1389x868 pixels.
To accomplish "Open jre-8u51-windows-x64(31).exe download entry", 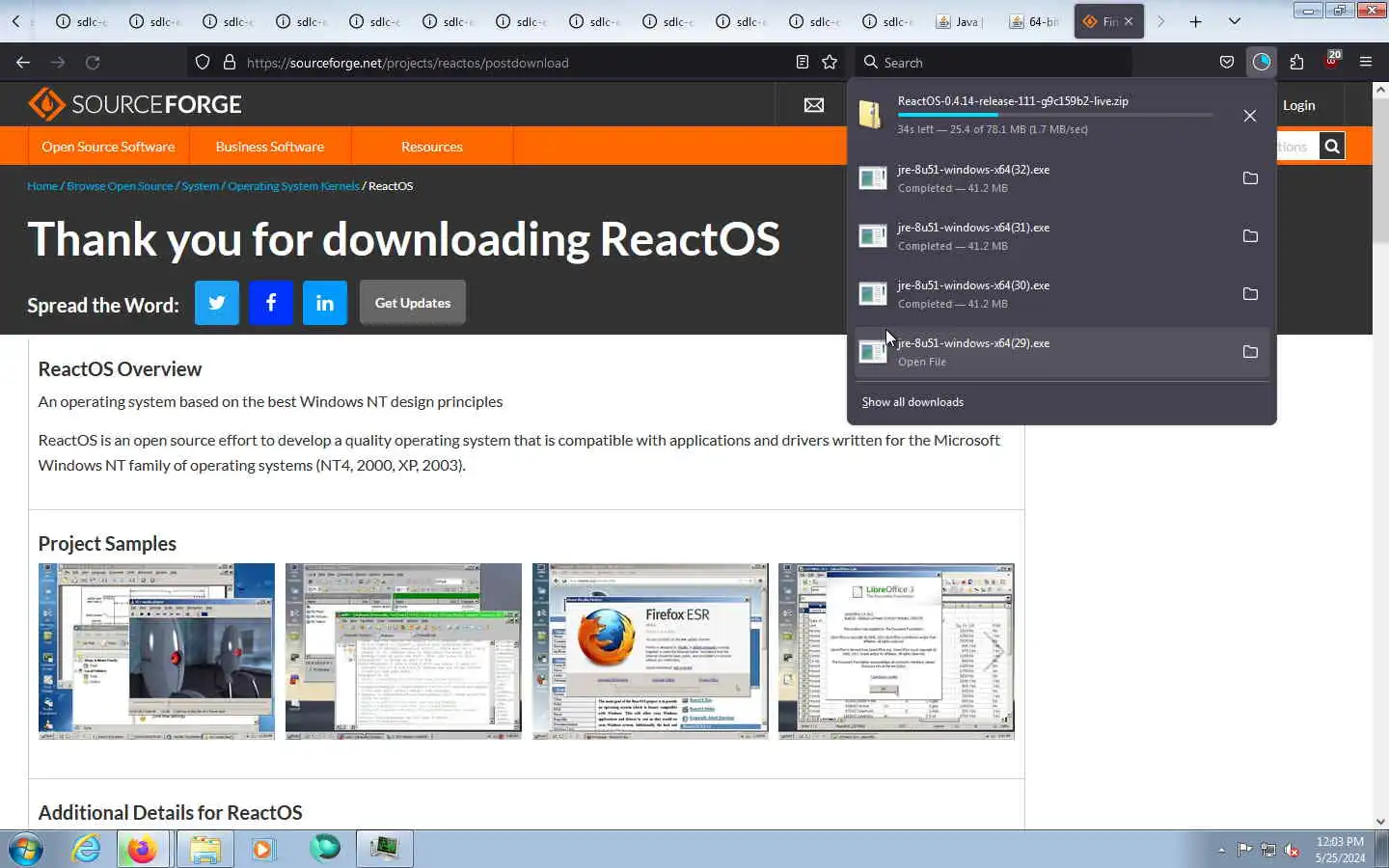I will pos(1041,236).
